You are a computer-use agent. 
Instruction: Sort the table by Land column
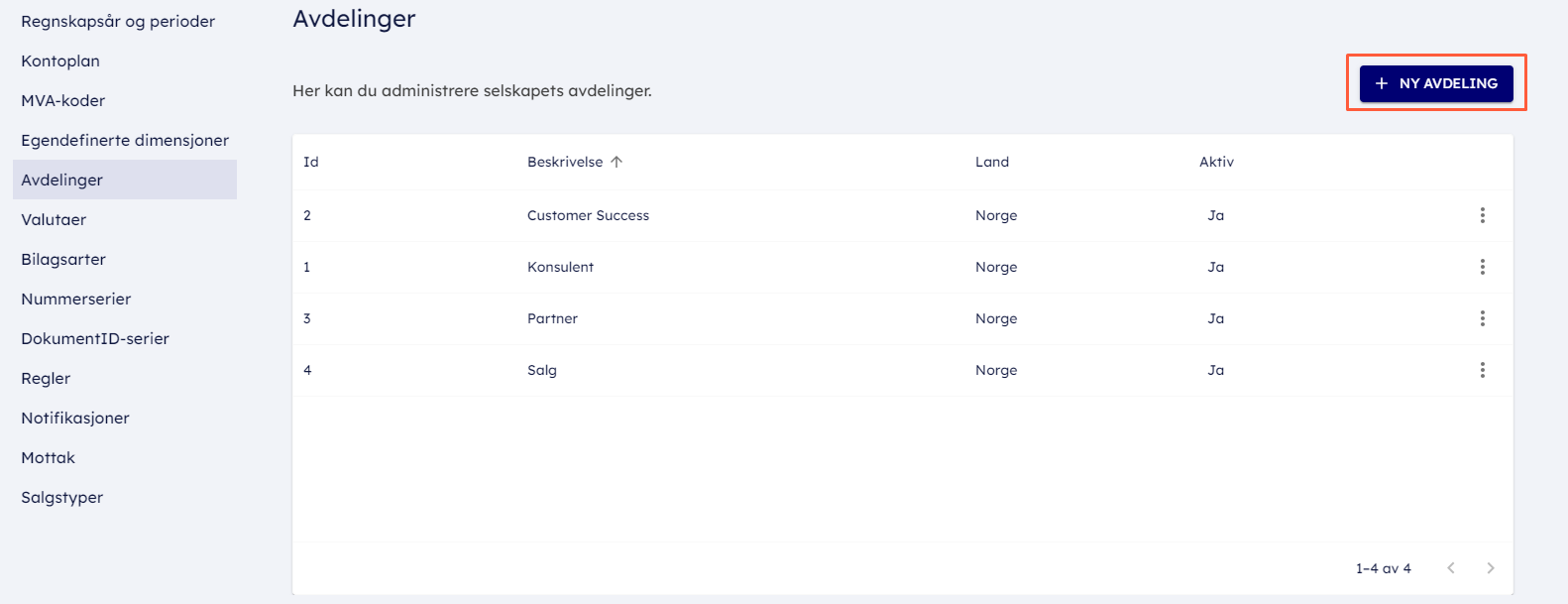click(991, 162)
